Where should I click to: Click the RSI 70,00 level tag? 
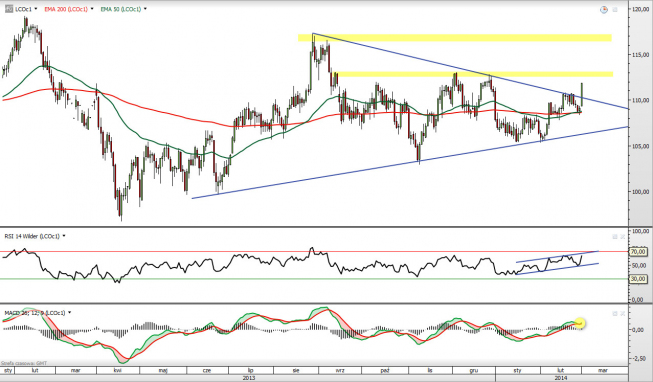click(x=638, y=252)
